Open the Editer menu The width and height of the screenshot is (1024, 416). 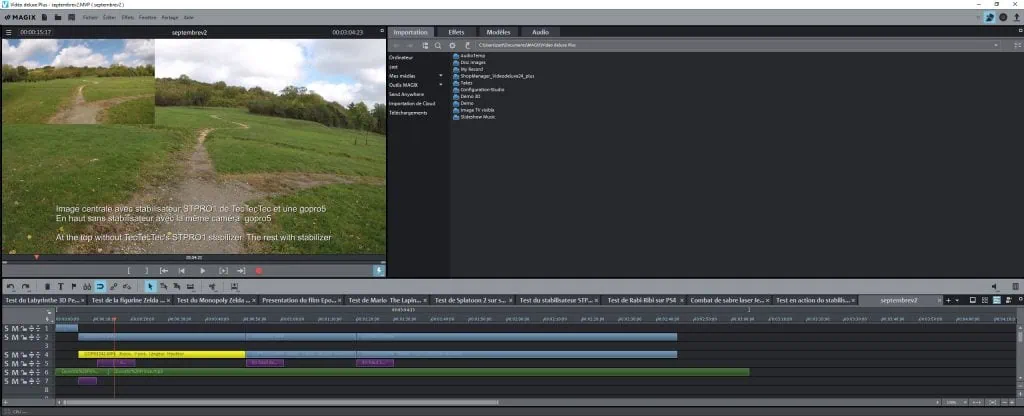(x=109, y=17)
